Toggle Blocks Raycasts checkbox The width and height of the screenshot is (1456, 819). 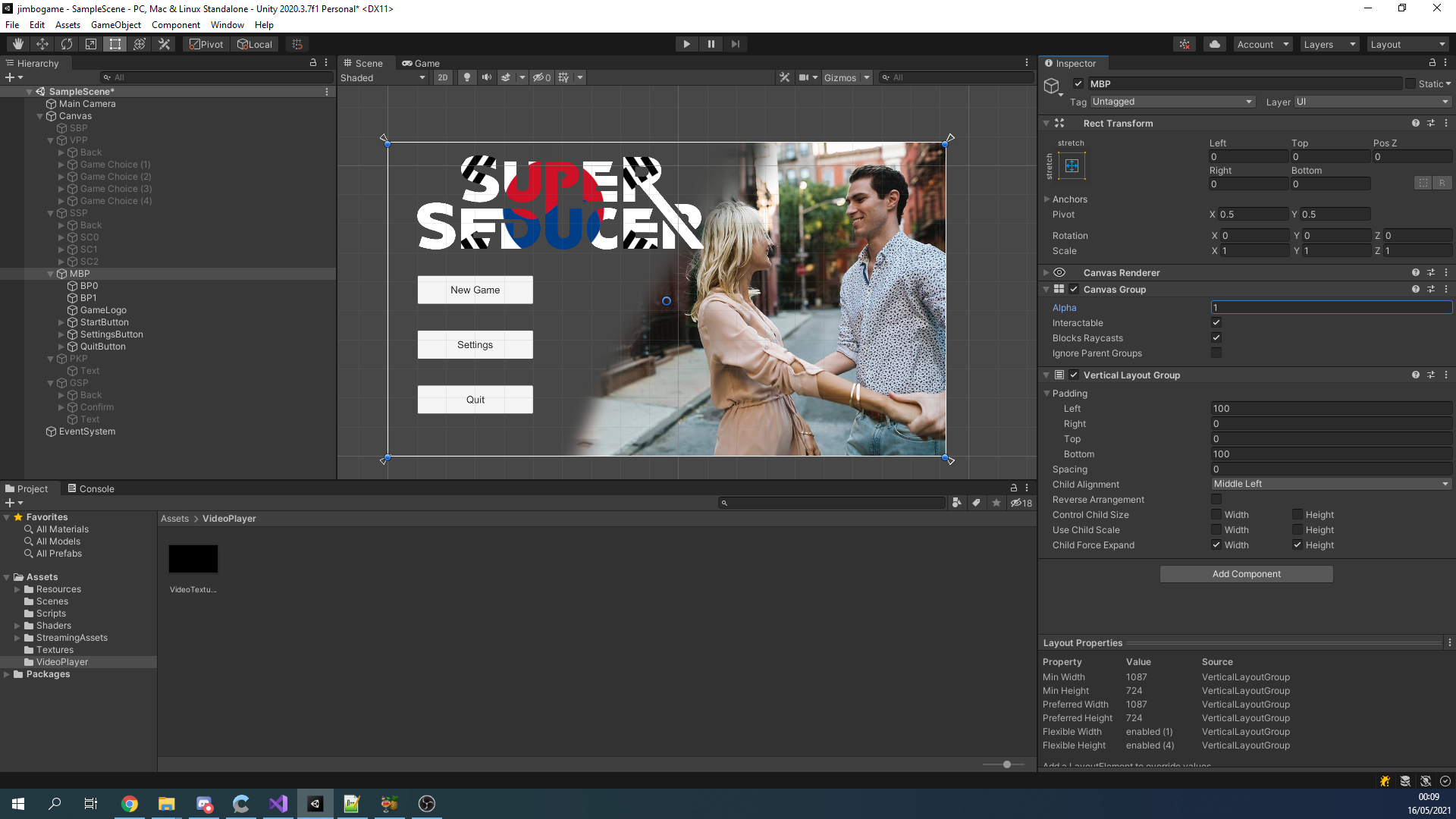[x=1216, y=338]
